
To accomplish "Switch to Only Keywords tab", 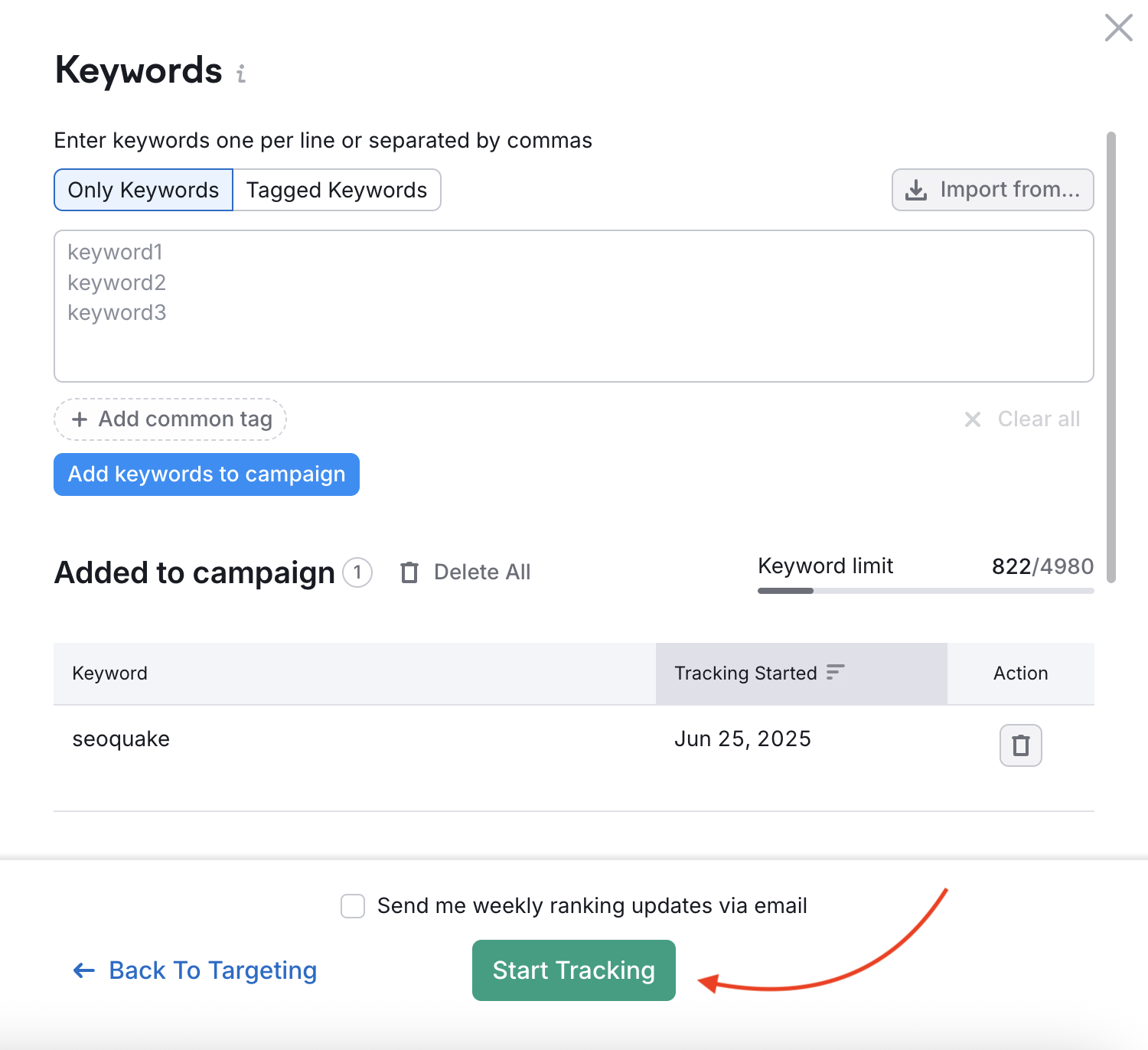I will [143, 190].
